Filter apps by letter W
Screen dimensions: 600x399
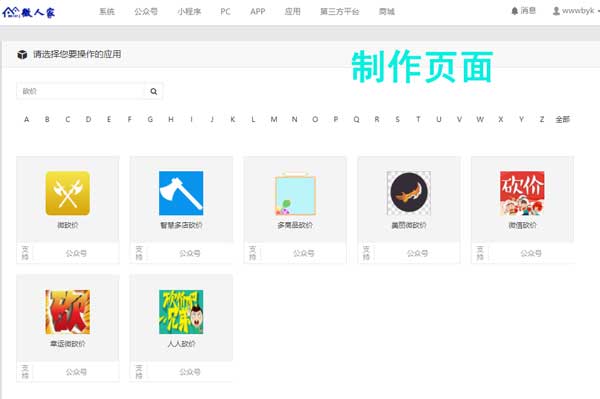point(480,119)
